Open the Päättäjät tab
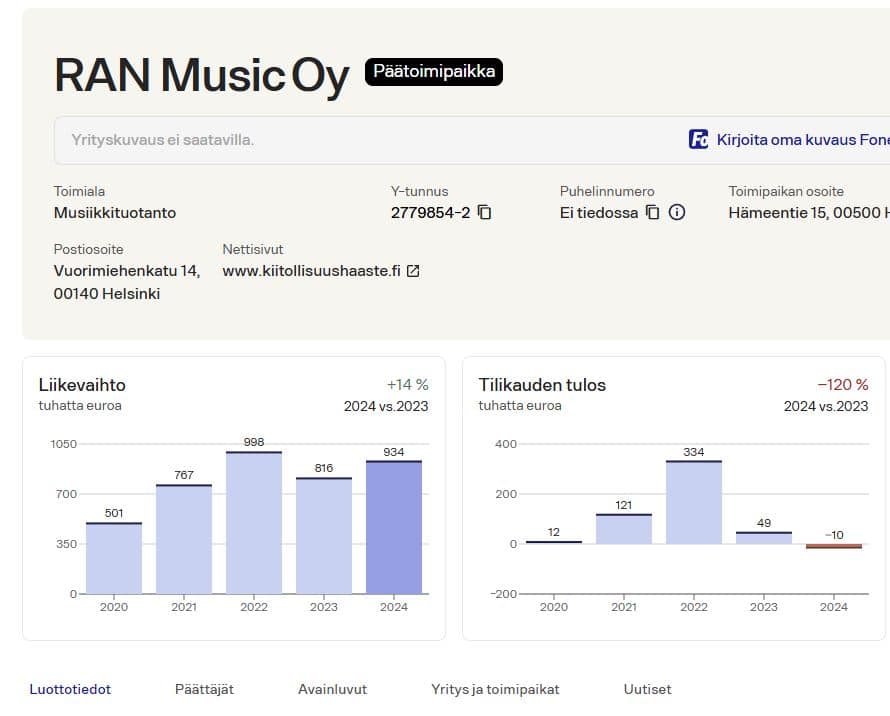Screen dimensions: 890x716 204,689
